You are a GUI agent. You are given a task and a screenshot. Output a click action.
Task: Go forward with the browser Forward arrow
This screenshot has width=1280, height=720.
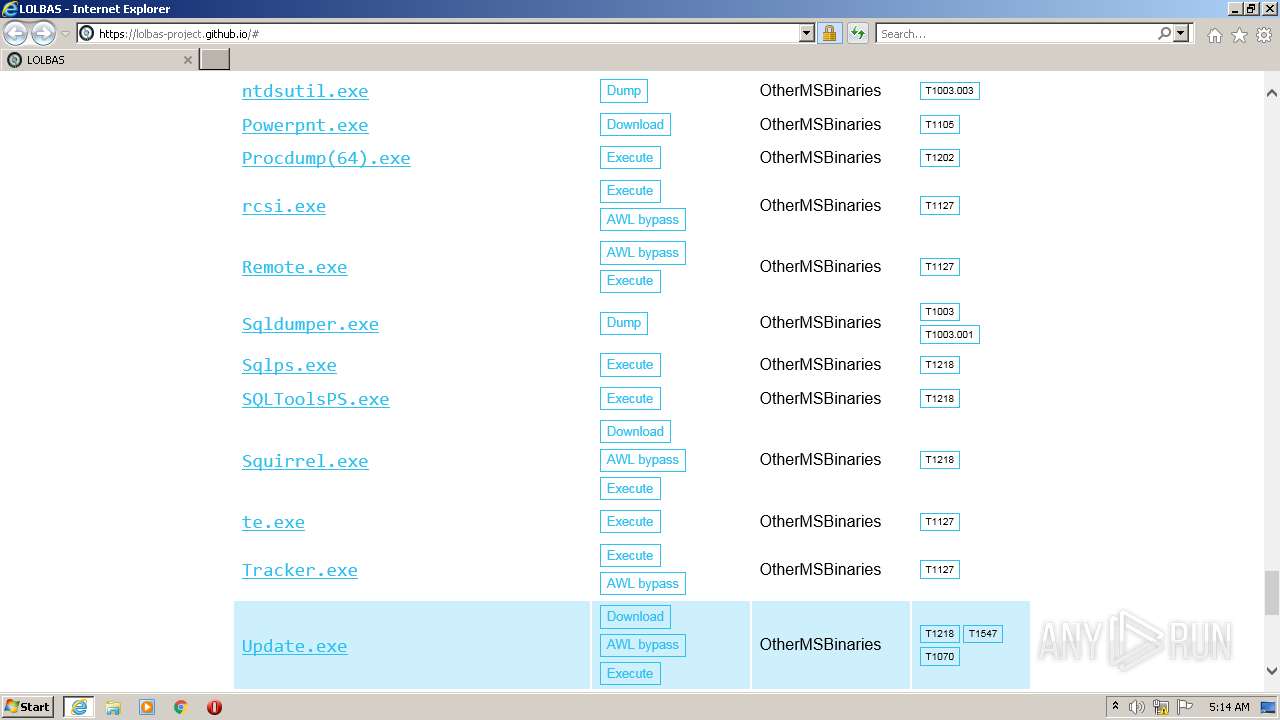(x=43, y=34)
